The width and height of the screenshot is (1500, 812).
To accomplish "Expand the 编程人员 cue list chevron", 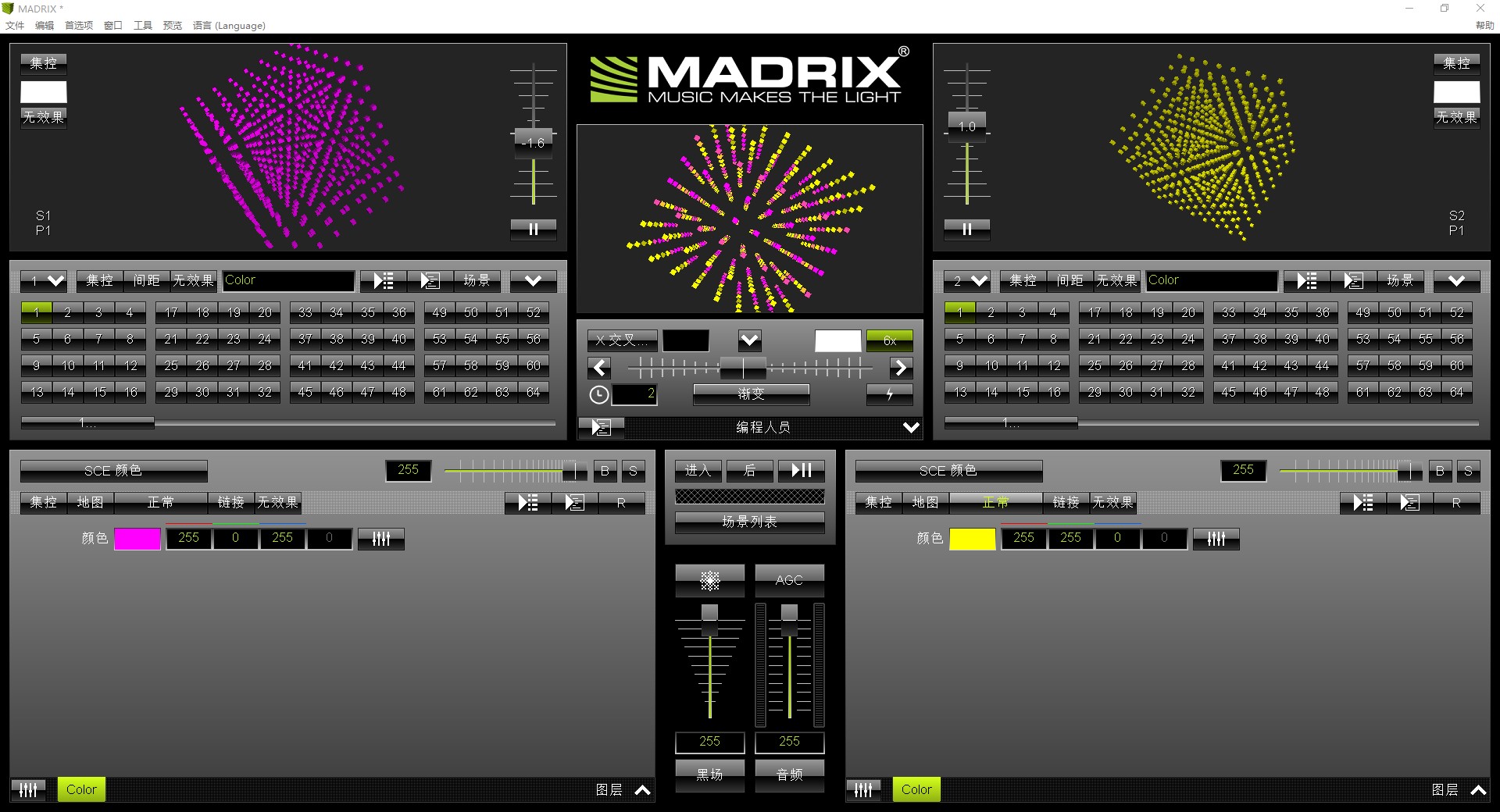I will [x=911, y=427].
